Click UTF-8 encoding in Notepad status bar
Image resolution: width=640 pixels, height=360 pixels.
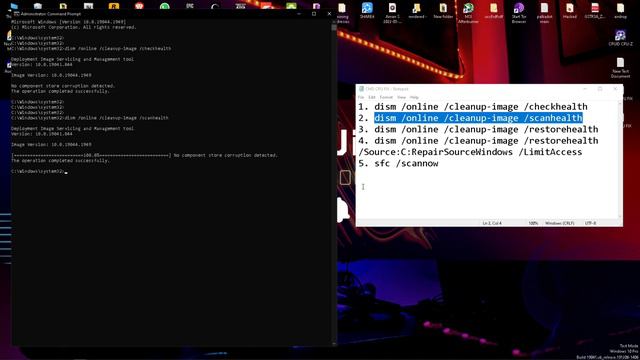click(590, 223)
